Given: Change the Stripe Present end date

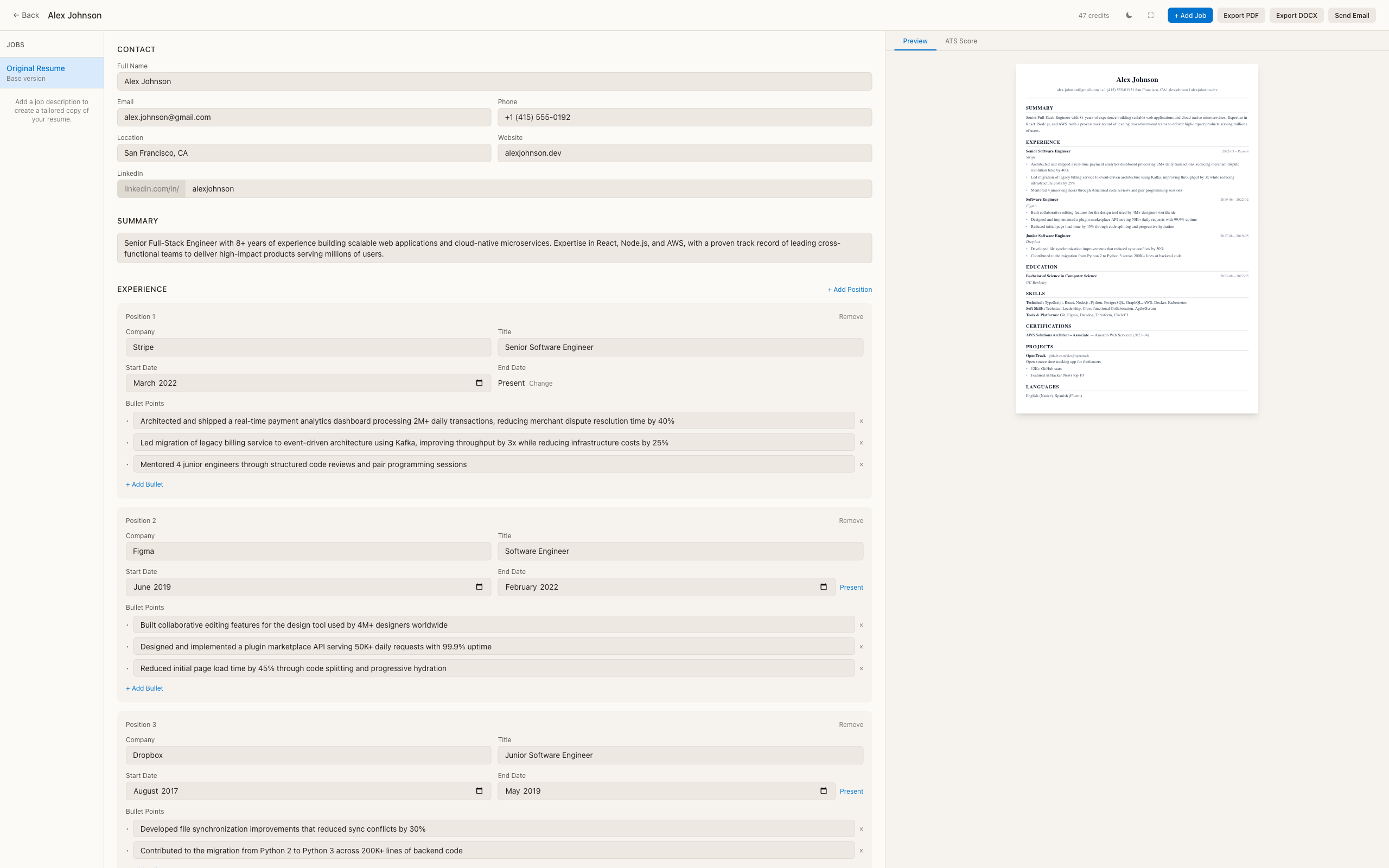Looking at the screenshot, I should (x=540, y=384).
